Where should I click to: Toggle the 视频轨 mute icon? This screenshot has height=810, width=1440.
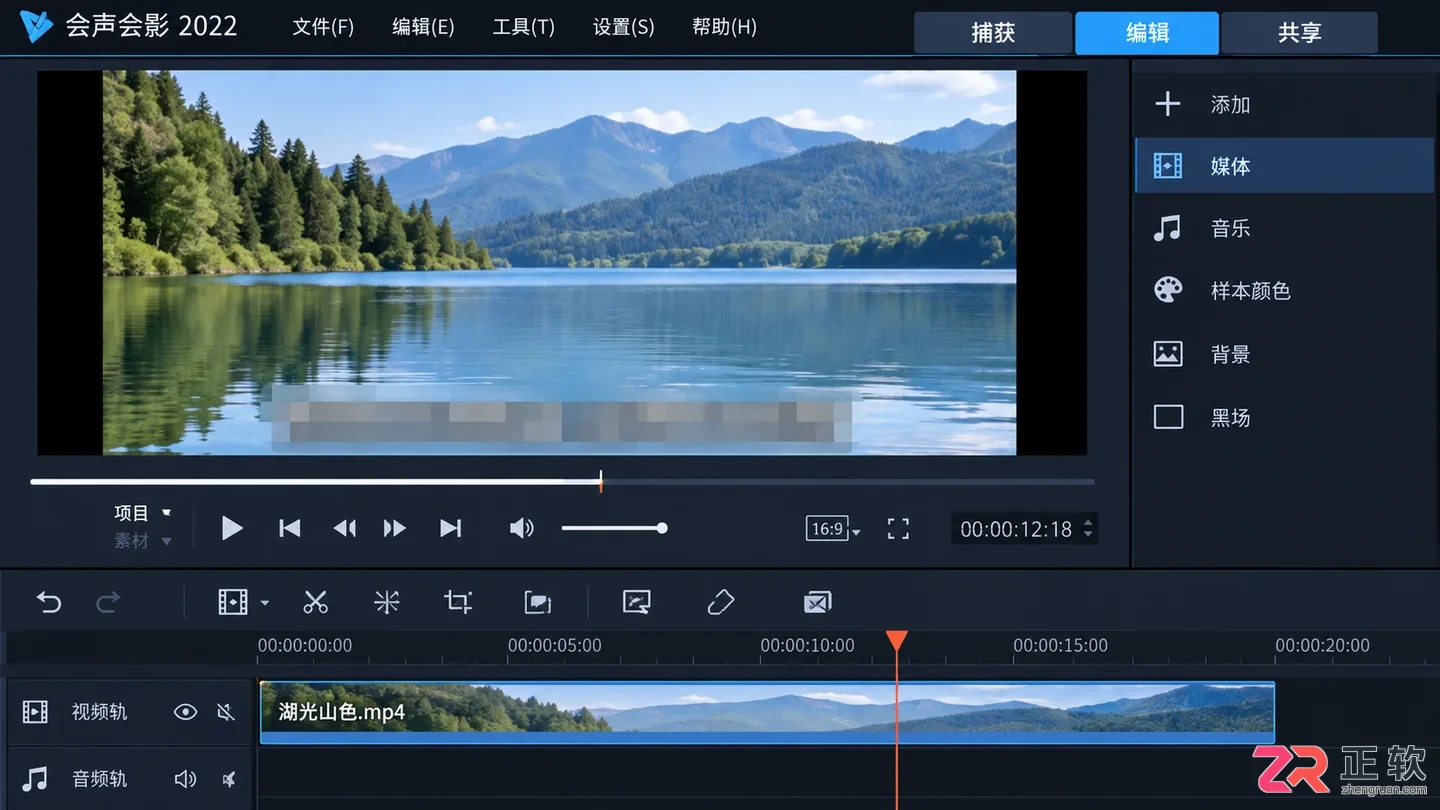click(x=227, y=712)
